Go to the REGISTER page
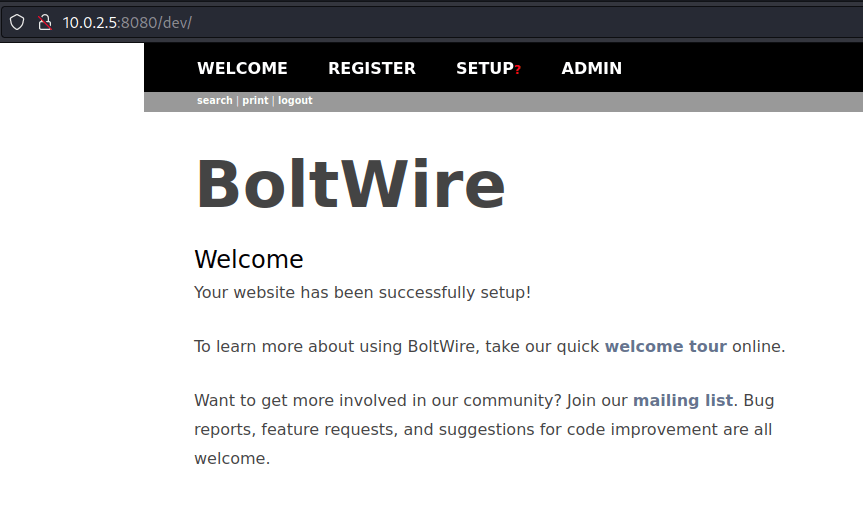This screenshot has height=515, width=863. pos(372,68)
